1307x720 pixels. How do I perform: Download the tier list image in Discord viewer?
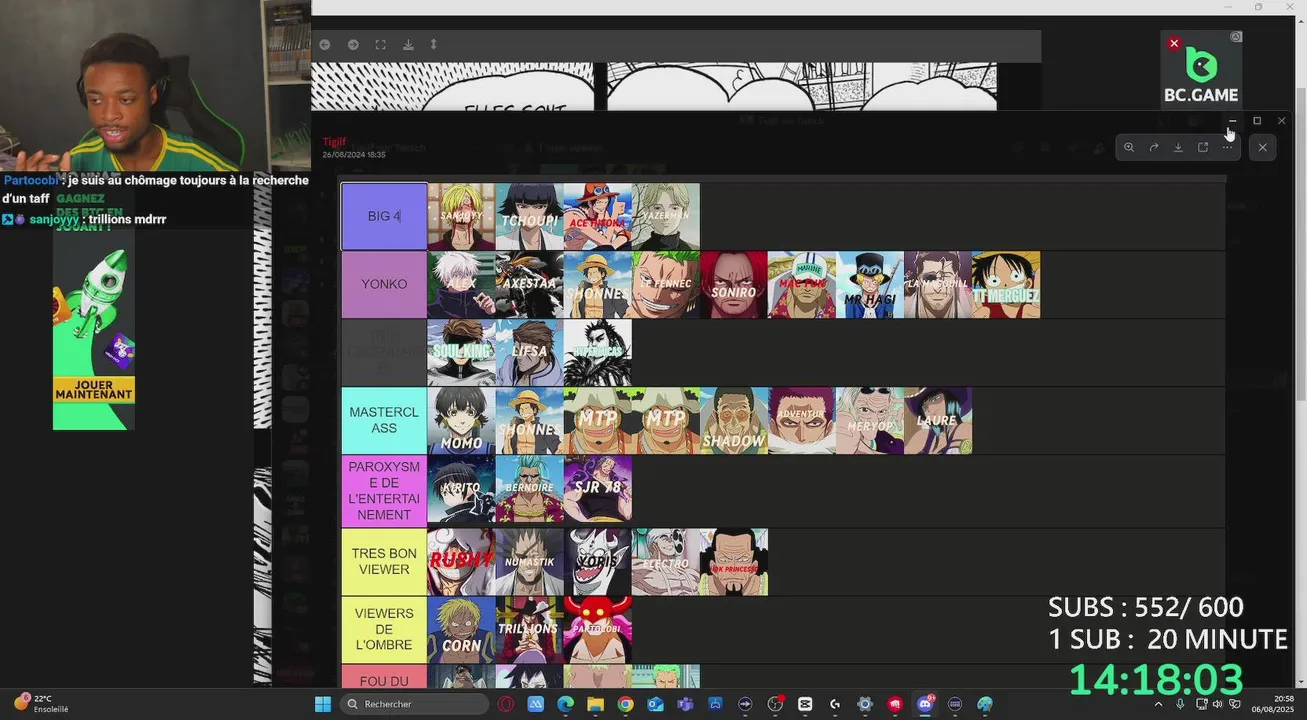[x=1178, y=147]
